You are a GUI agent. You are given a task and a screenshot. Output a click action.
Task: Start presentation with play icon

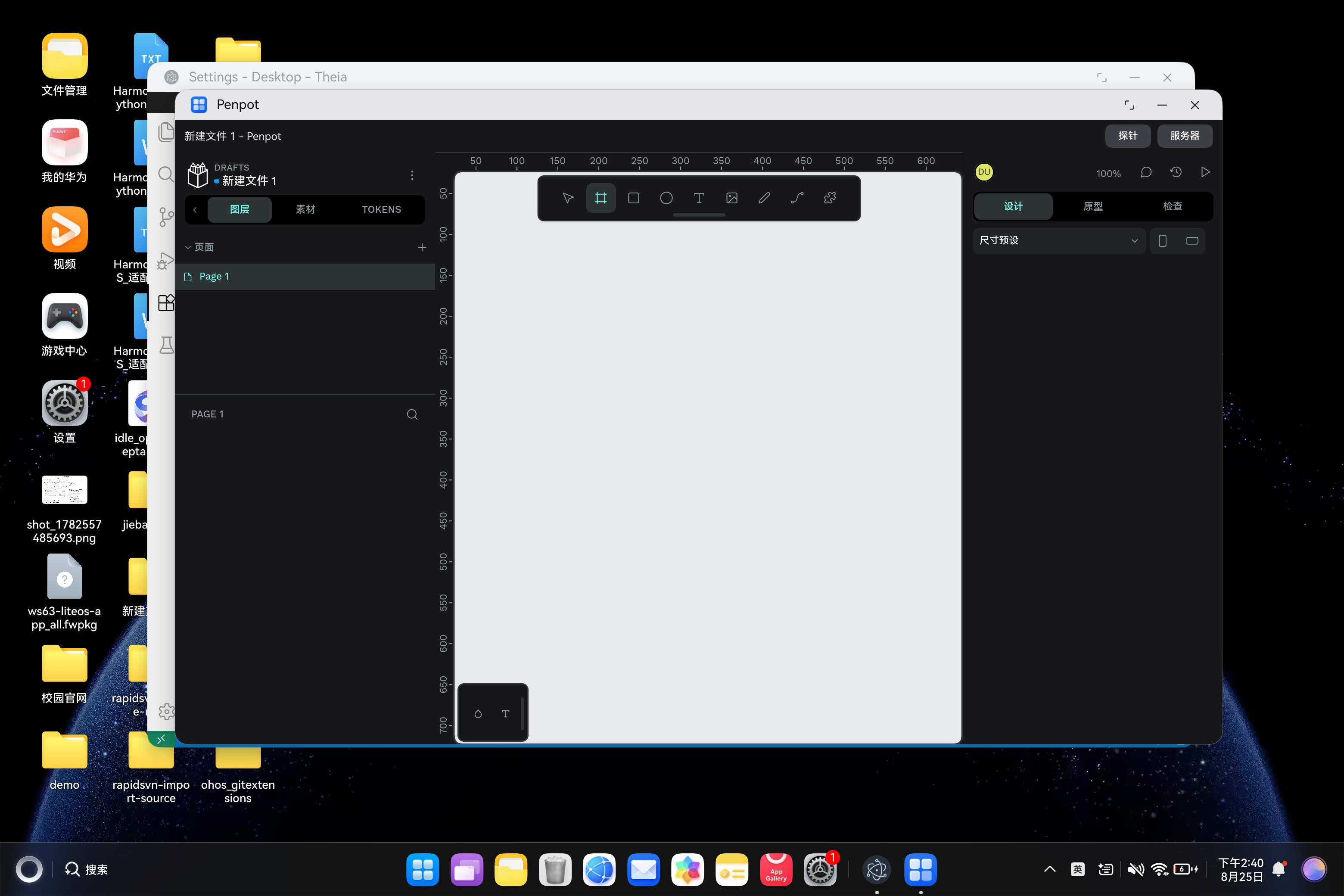1205,173
